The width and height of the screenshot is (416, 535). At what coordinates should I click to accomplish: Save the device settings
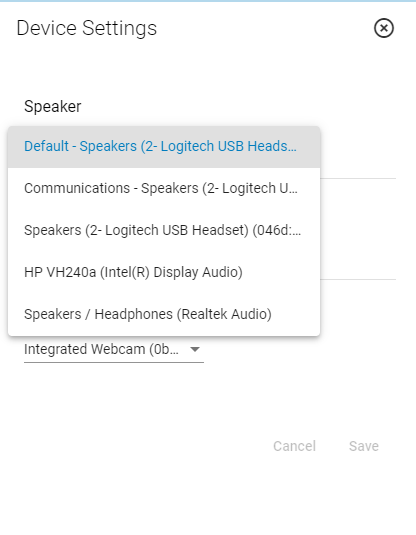pyautogui.click(x=363, y=446)
